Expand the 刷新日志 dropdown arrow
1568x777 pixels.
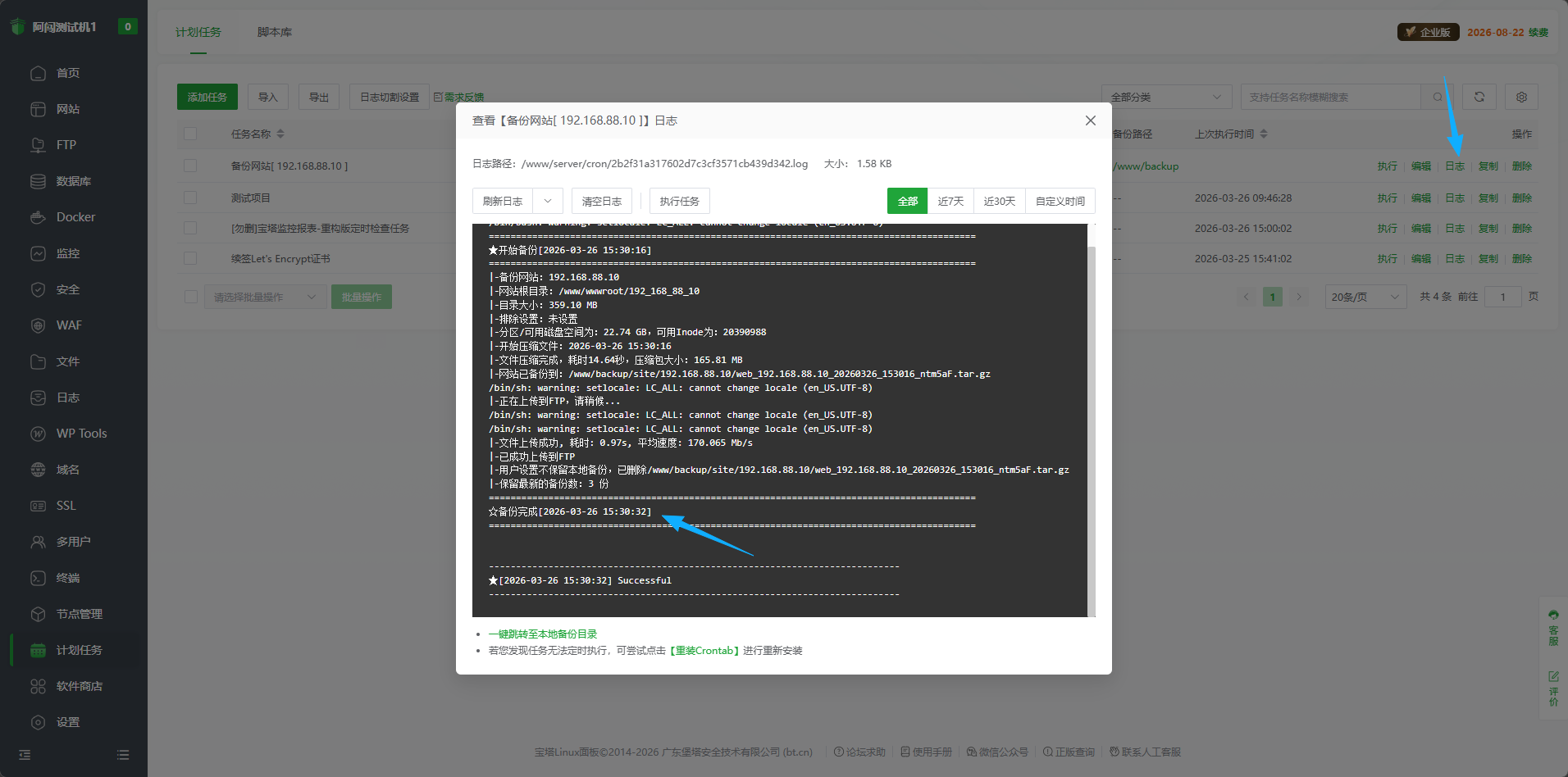[x=548, y=201]
